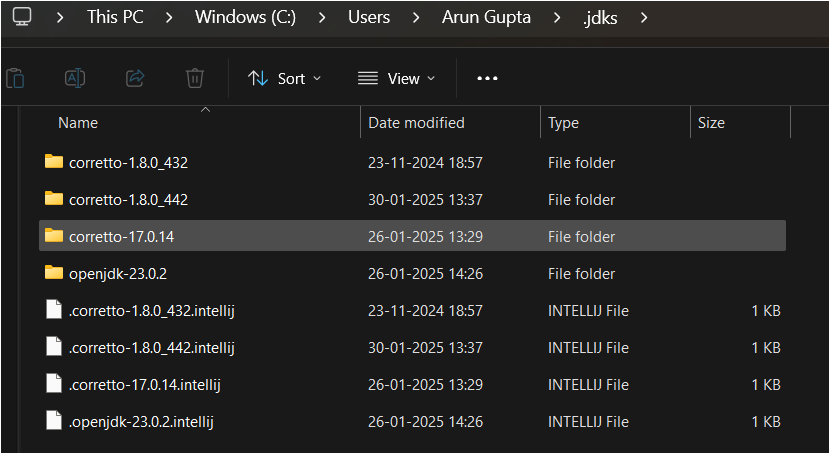830x454 pixels.
Task: Select the corretto-1.8.0_442 folder name
Action: [129, 199]
